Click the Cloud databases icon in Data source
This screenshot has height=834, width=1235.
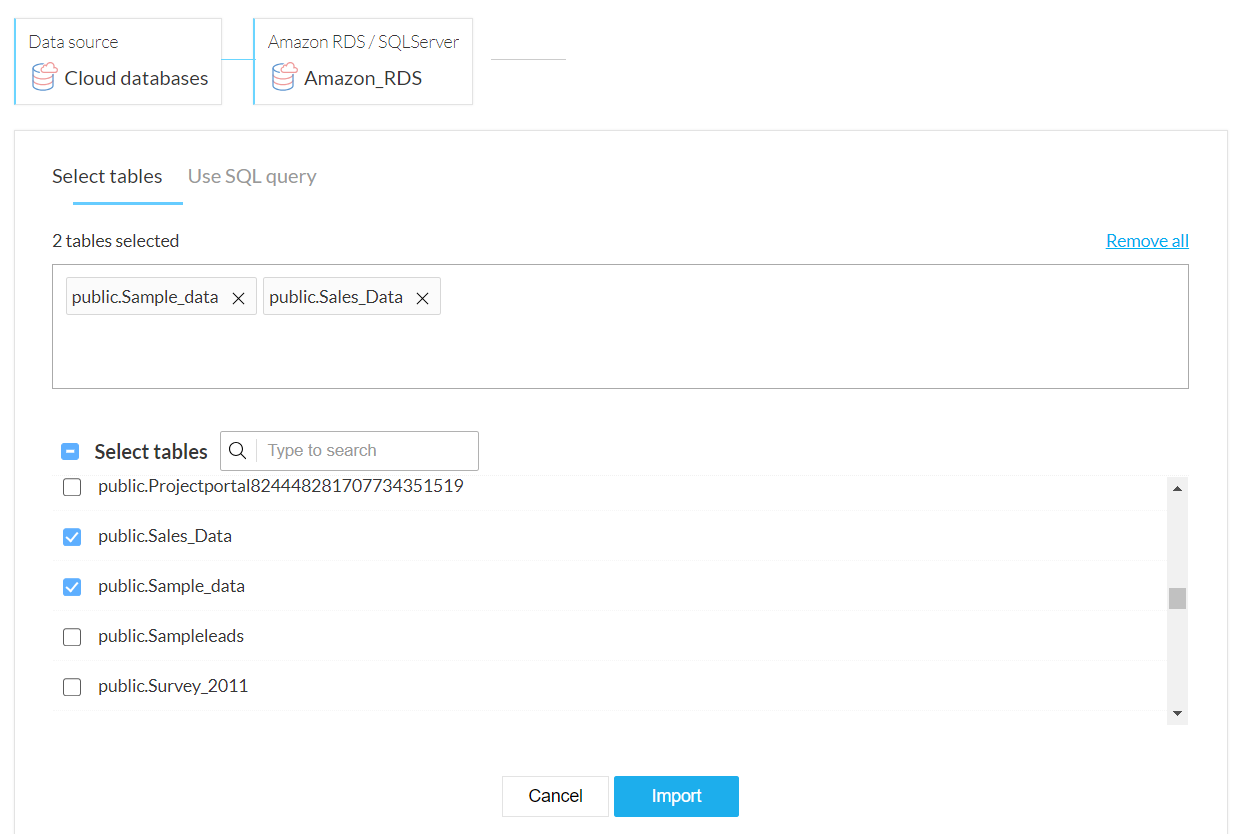tap(44, 77)
